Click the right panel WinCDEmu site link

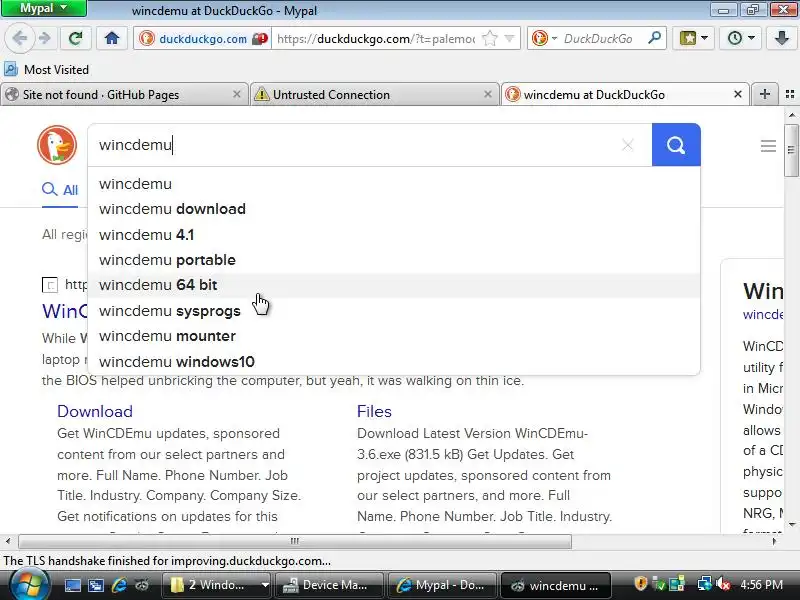tap(763, 314)
